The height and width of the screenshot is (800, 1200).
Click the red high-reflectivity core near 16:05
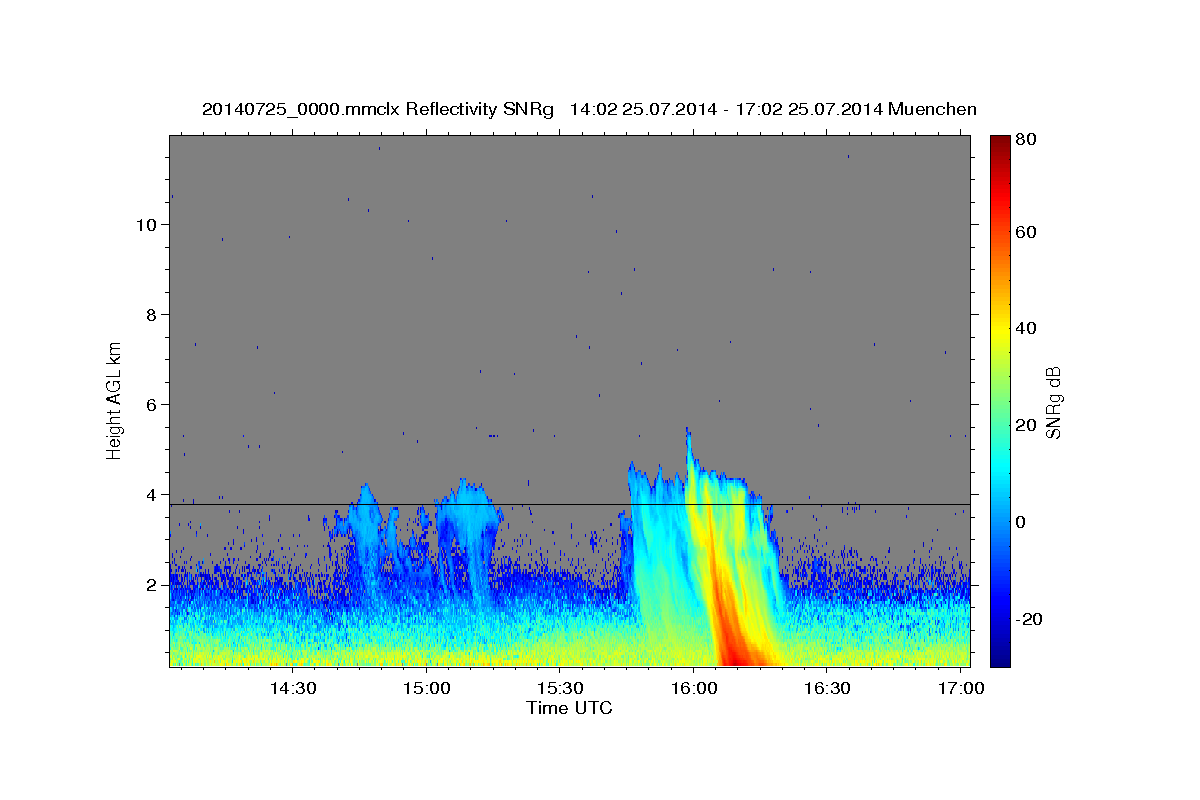(733, 645)
